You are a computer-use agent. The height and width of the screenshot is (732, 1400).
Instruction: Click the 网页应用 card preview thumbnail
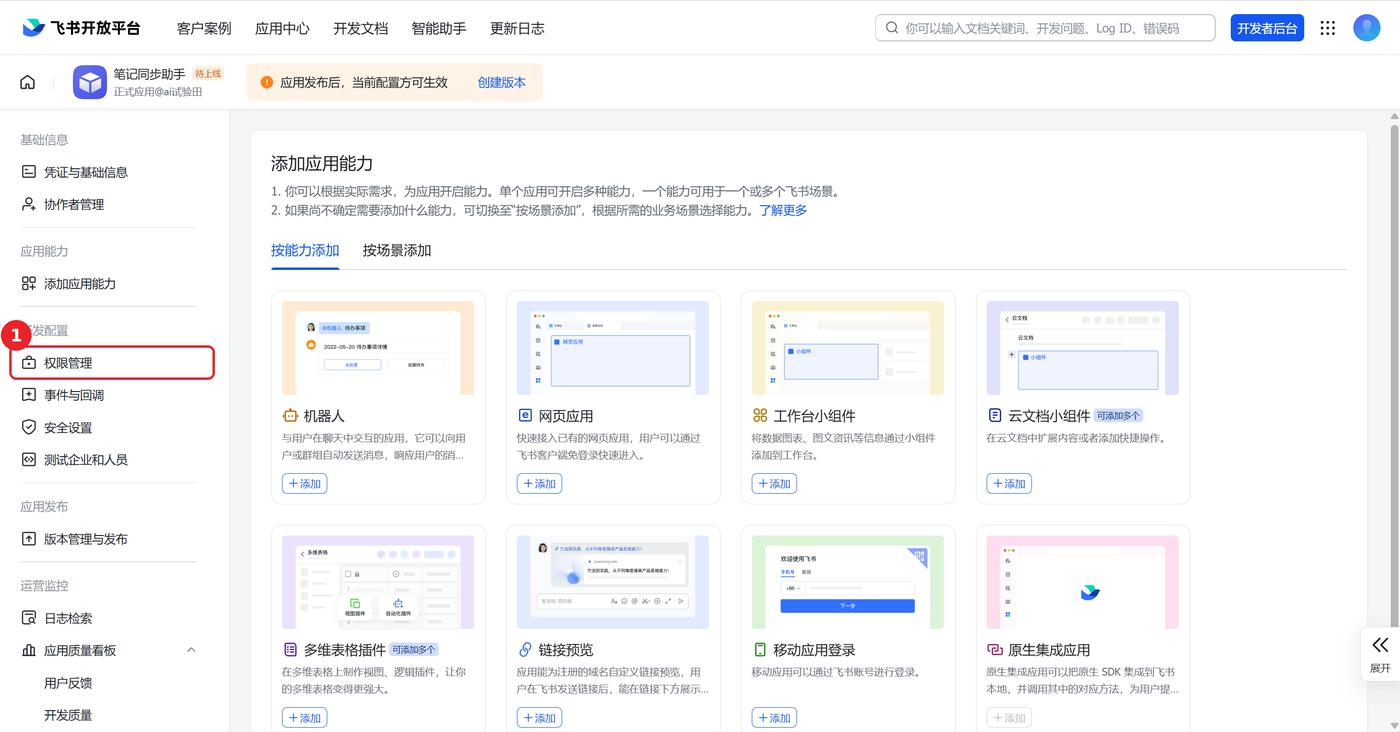pyautogui.click(x=613, y=348)
